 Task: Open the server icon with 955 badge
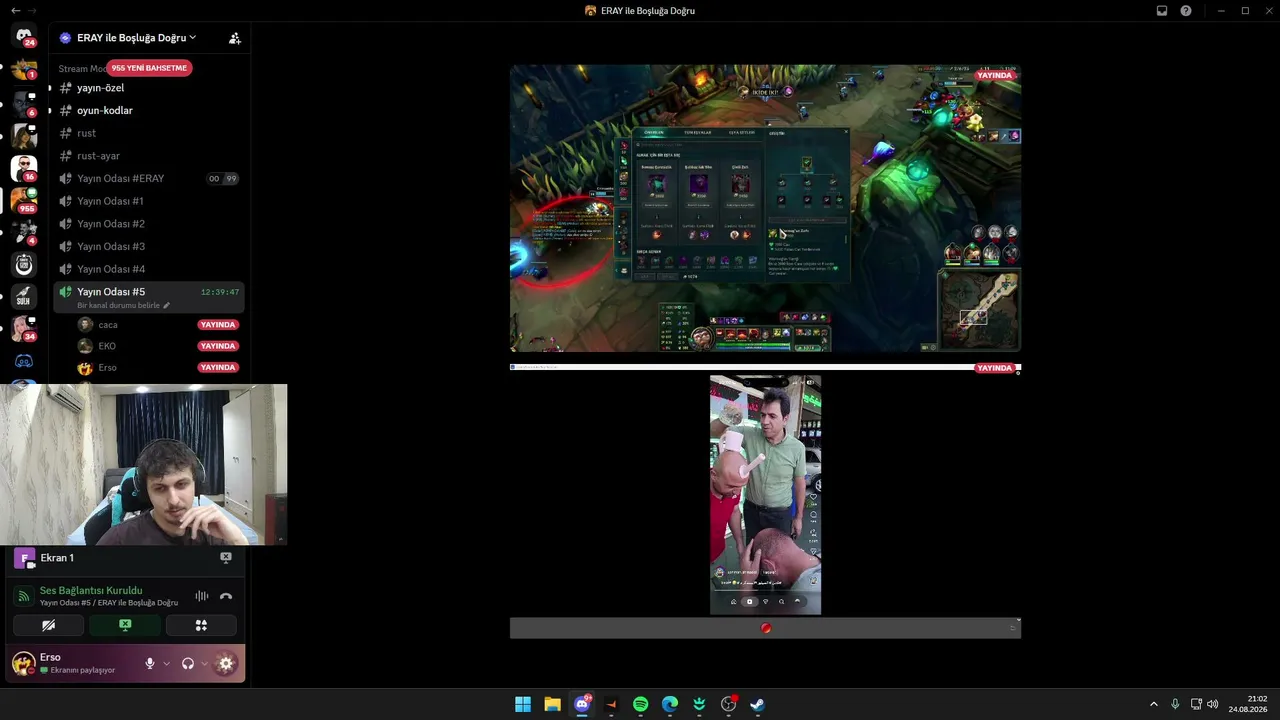coord(24,200)
